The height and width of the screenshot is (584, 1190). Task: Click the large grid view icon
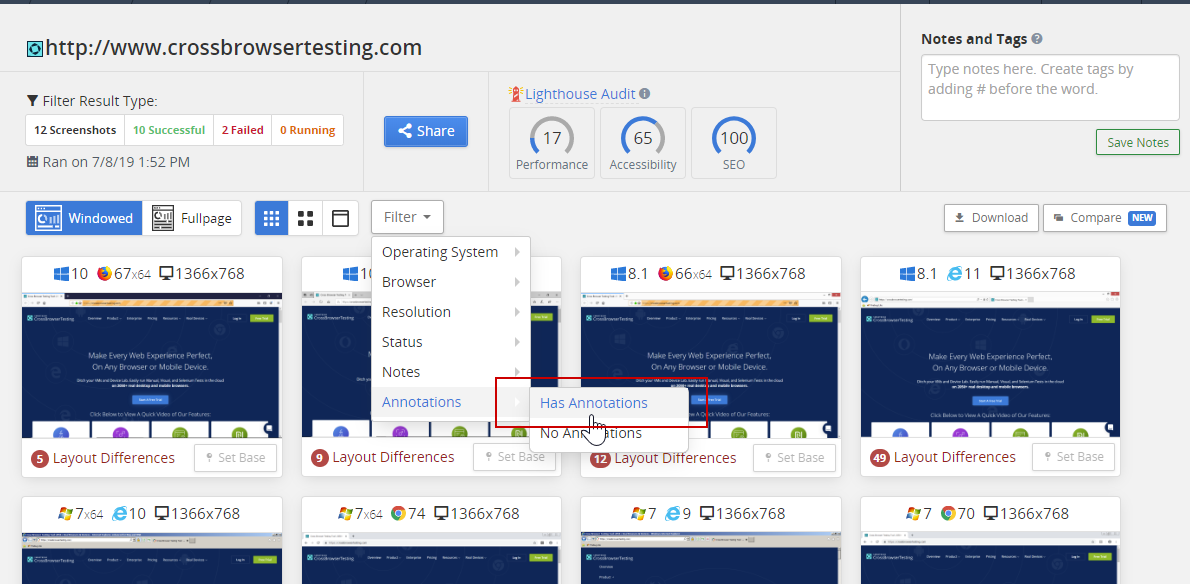[x=306, y=218]
